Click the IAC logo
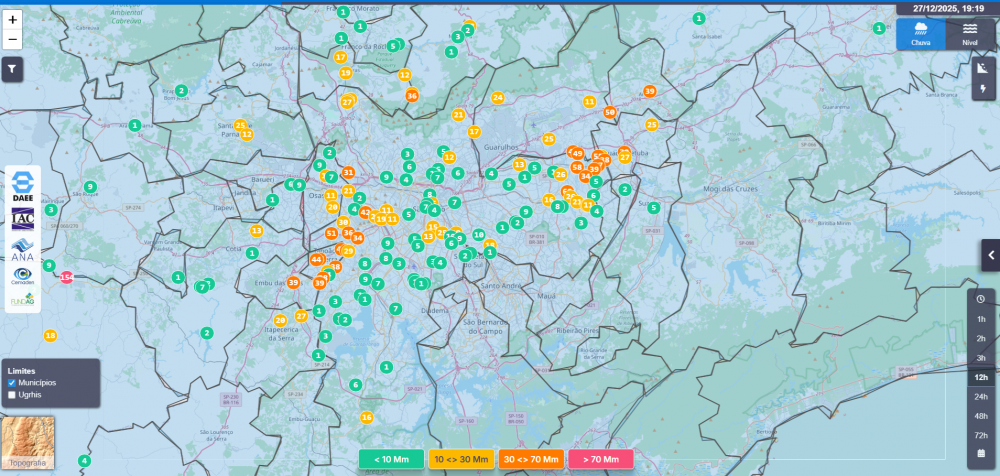 pyautogui.click(x=22, y=219)
